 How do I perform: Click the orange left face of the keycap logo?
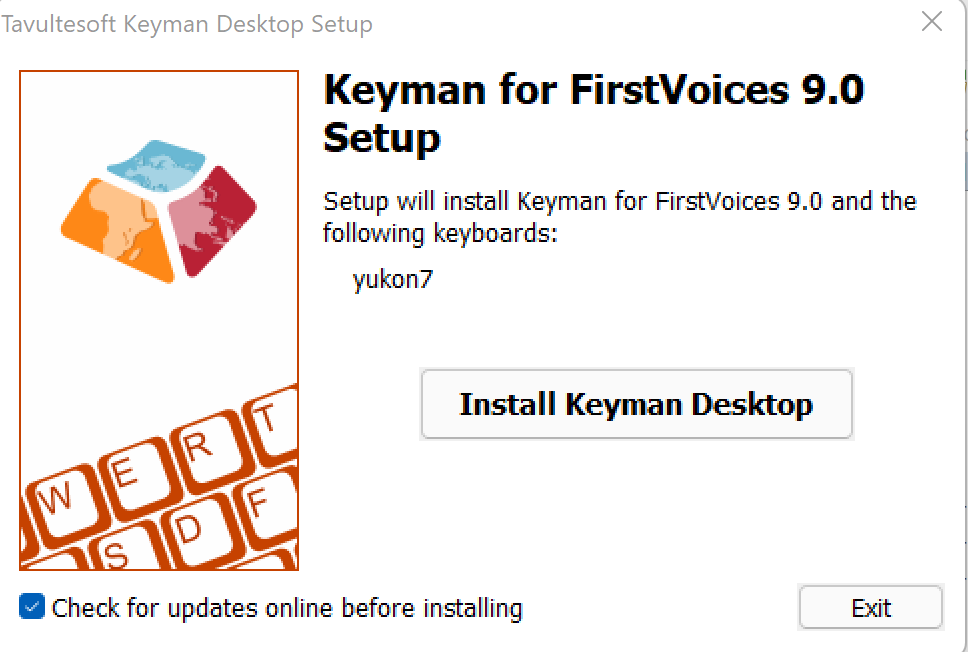coord(117,228)
